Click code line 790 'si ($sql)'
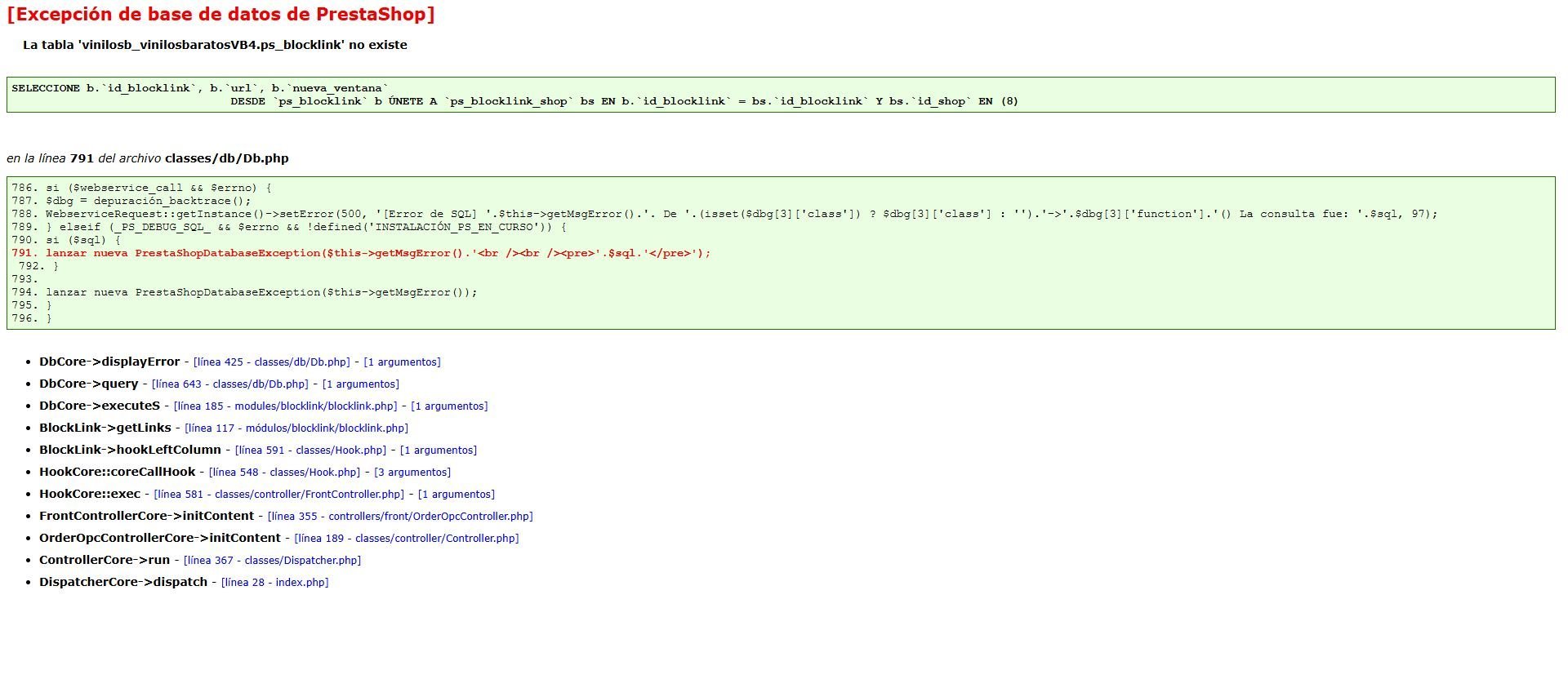The width and height of the screenshot is (1568, 688). coord(66,240)
